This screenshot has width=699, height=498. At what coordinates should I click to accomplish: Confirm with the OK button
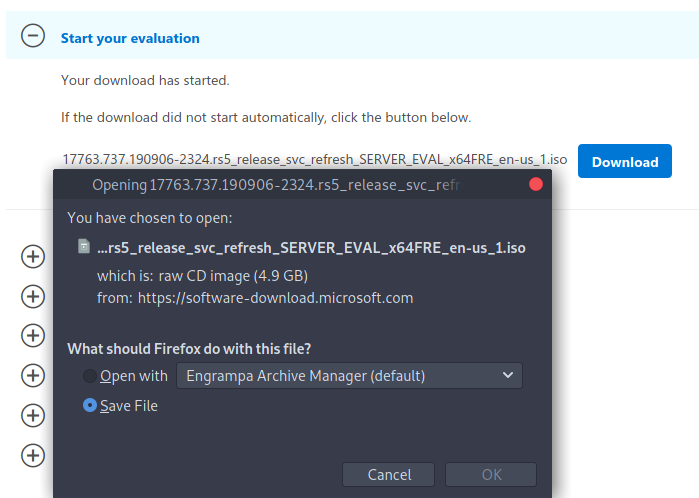click(x=491, y=474)
